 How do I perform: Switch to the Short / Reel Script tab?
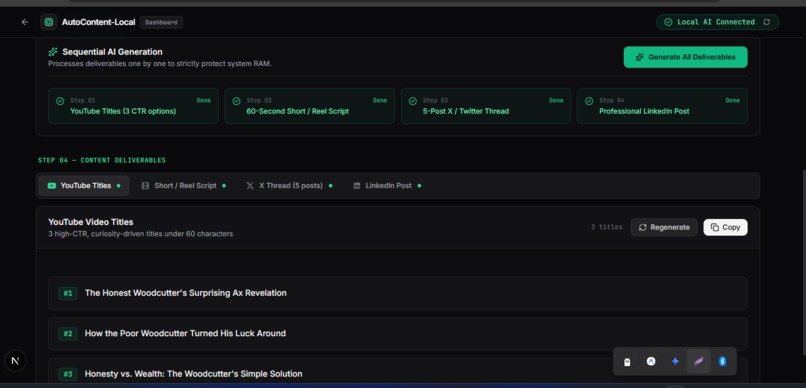coord(184,186)
